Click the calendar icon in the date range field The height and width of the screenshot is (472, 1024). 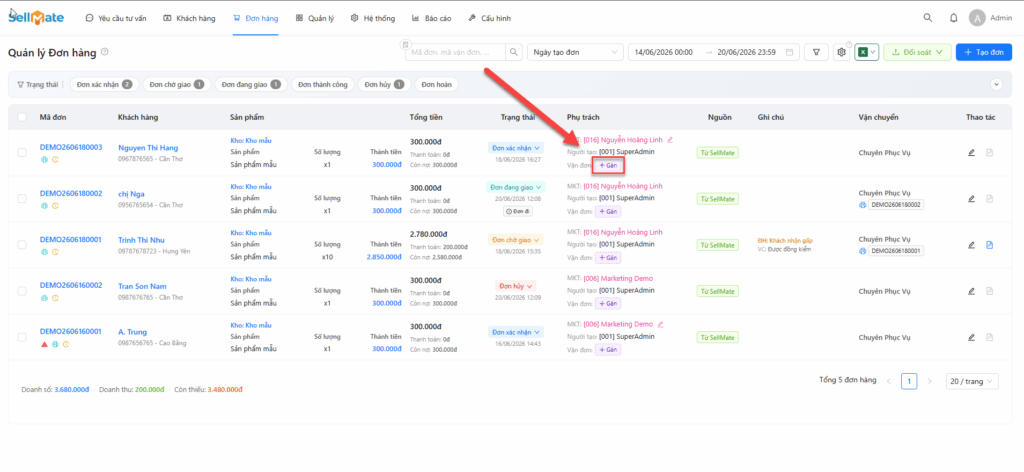coord(790,52)
